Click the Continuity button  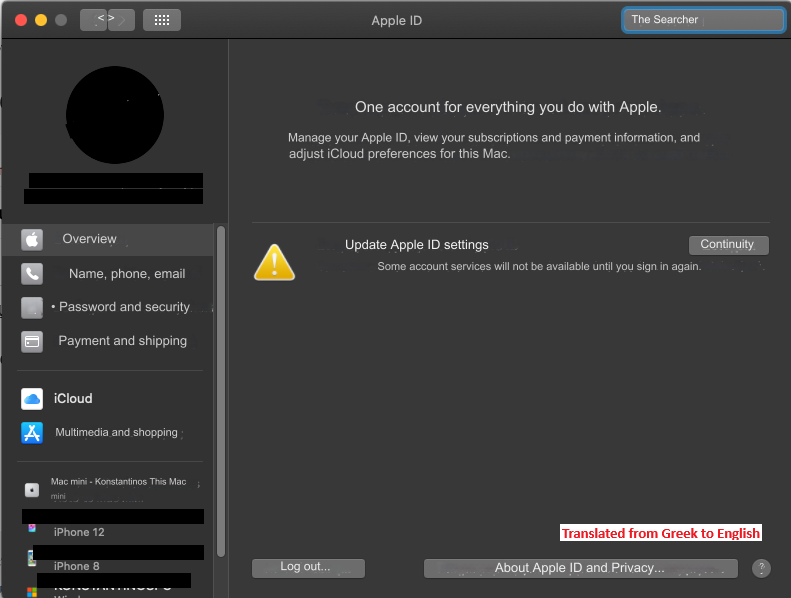coord(728,245)
